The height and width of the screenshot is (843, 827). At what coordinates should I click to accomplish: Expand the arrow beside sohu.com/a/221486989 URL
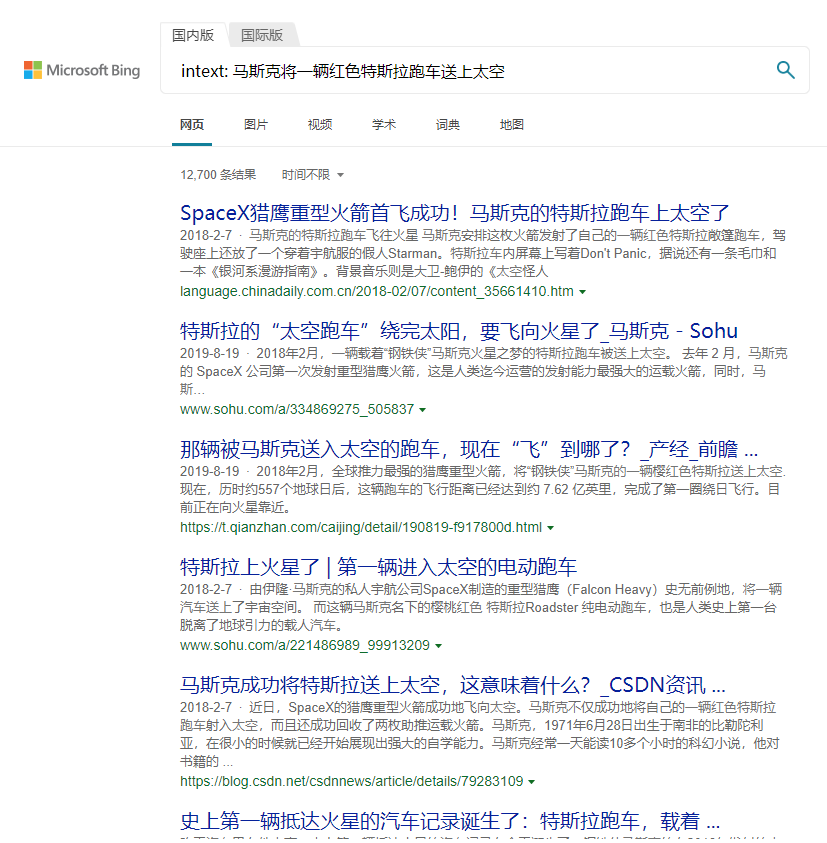pyautogui.click(x=439, y=646)
